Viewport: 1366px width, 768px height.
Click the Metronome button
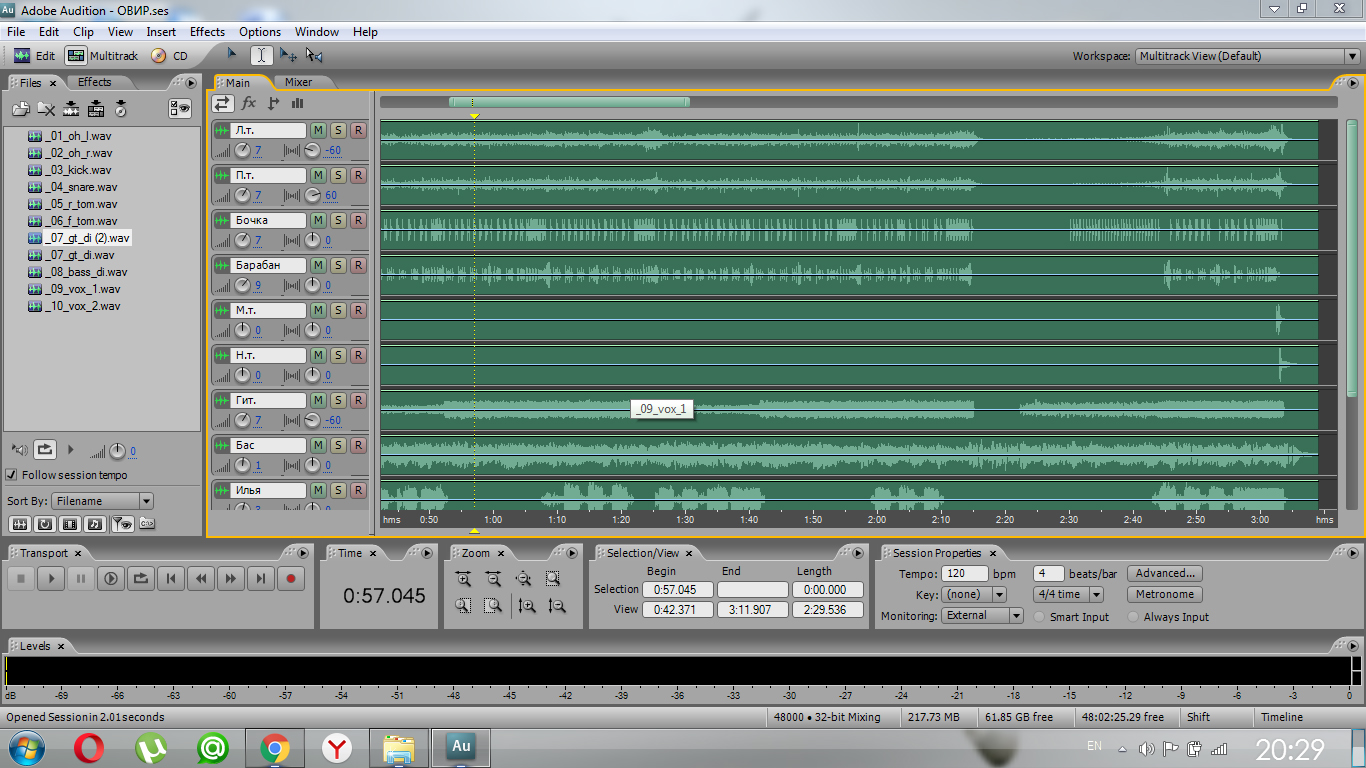click(1165, 594)
